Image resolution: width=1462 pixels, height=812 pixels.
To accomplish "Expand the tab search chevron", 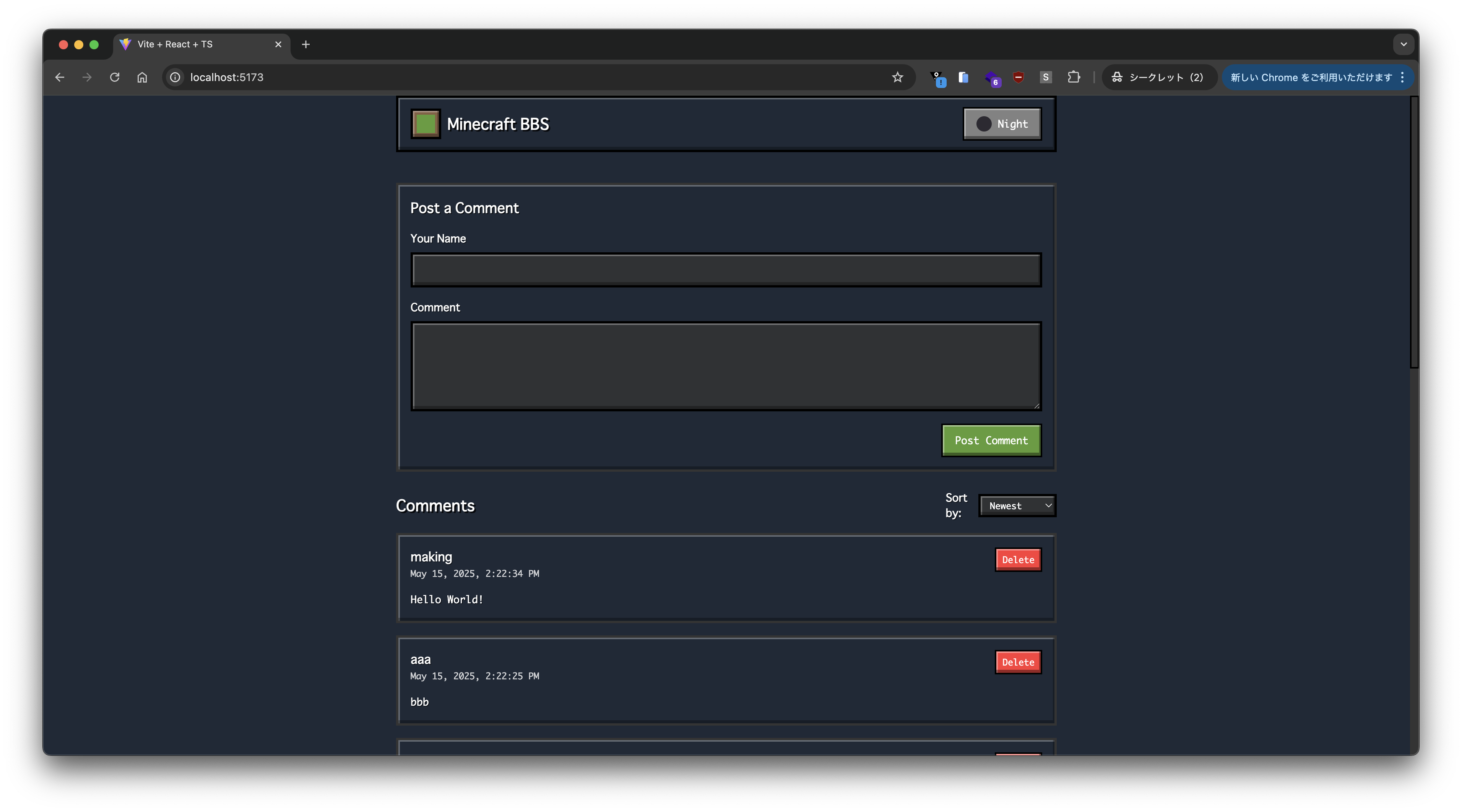I will click(1403, 44).
